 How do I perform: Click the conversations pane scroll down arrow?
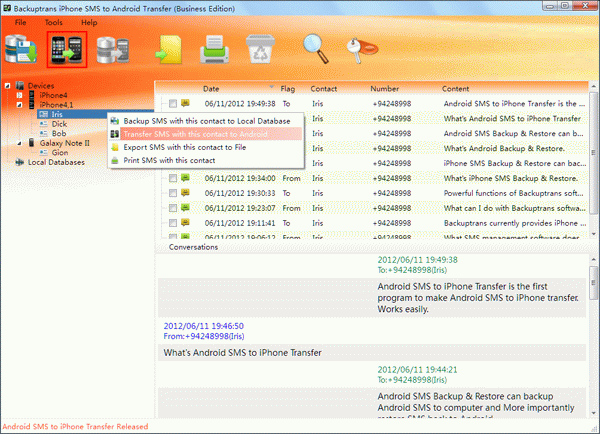[x=593, y=413]
